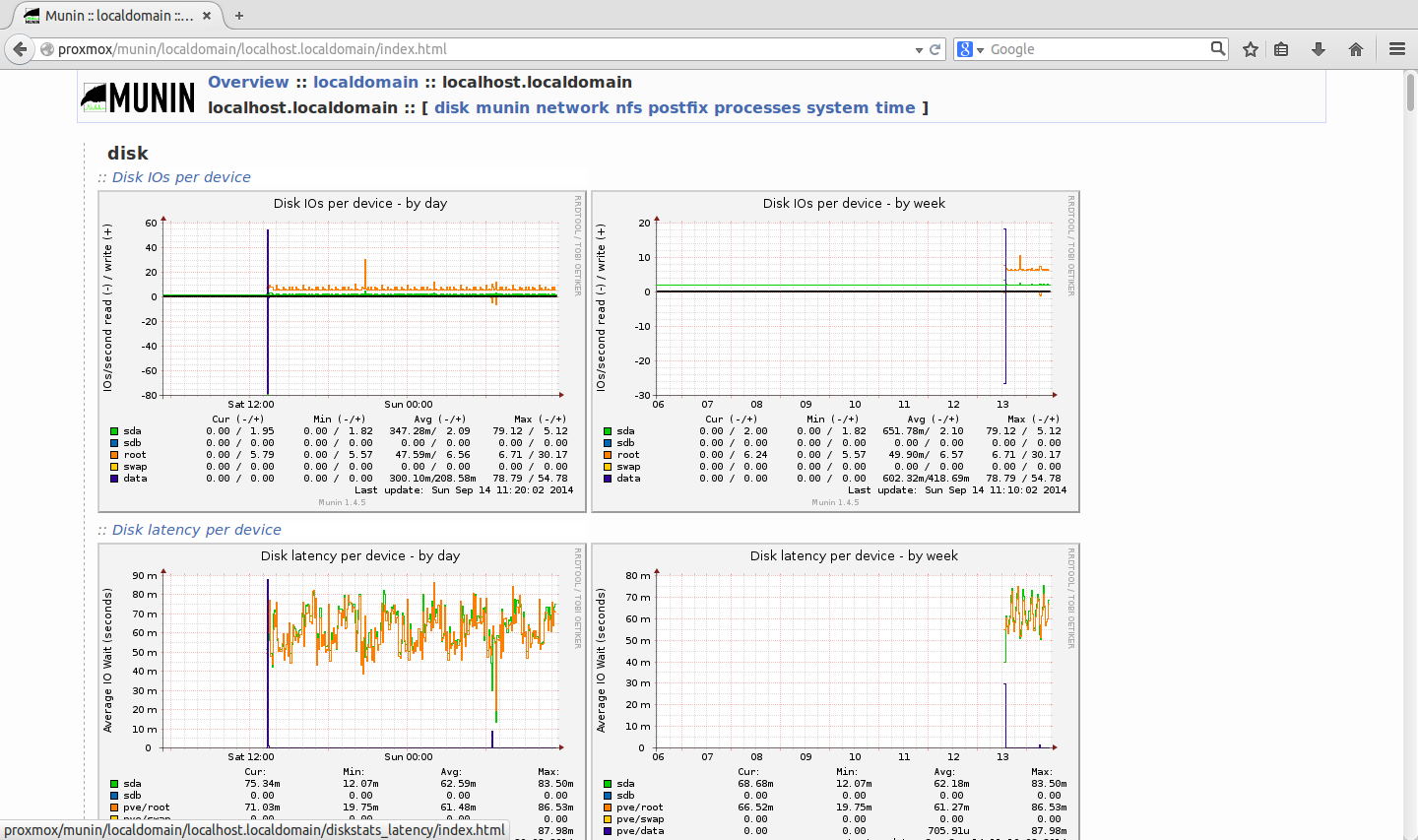The image size is (1418, 840).
Task: Jump to the processes category
Action: (x=757, y=108)
